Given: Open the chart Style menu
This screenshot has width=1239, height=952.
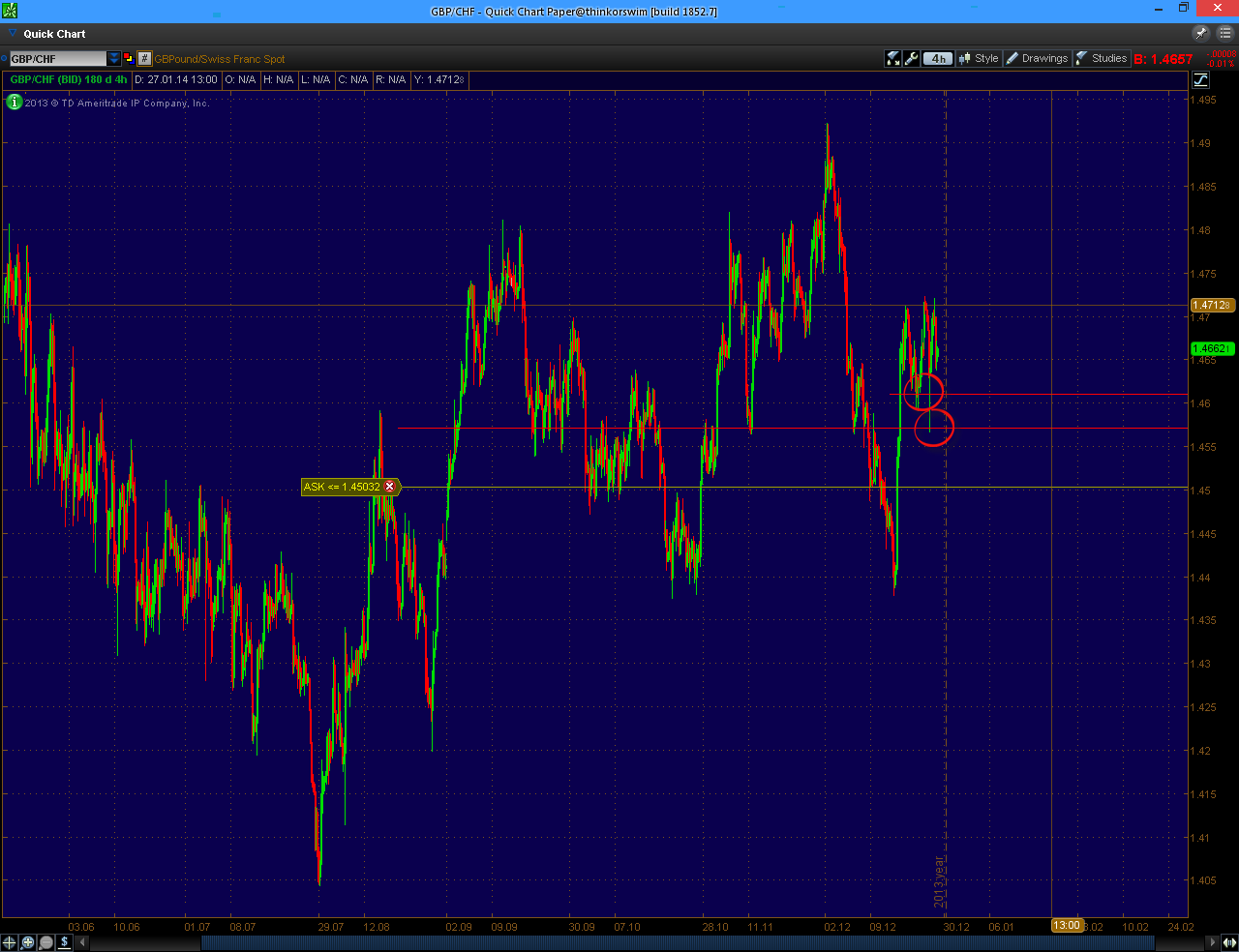Looking at the screenshot, I should pos(979,58).
